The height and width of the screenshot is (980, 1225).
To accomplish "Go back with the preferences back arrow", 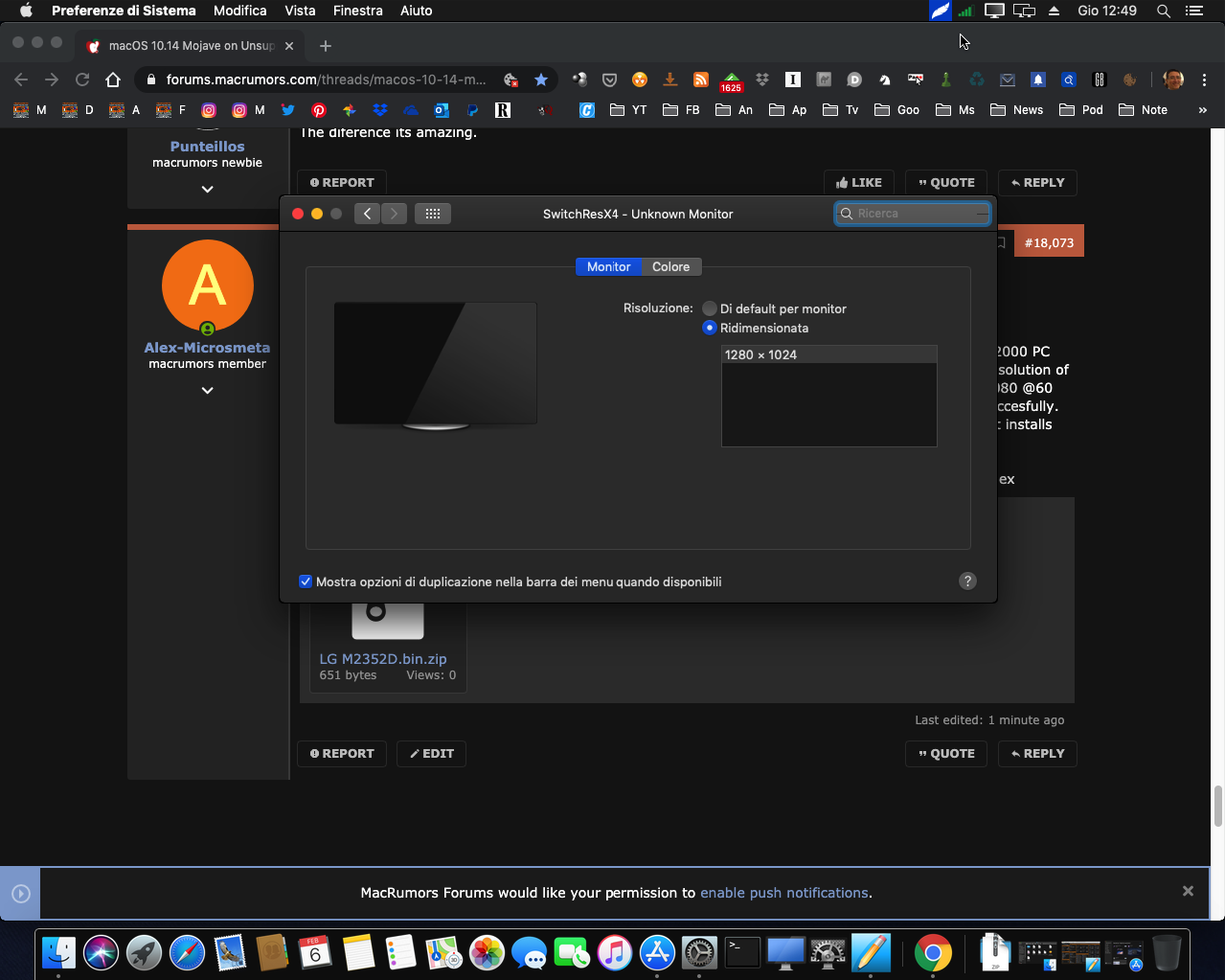I will [x=367, y=214].
